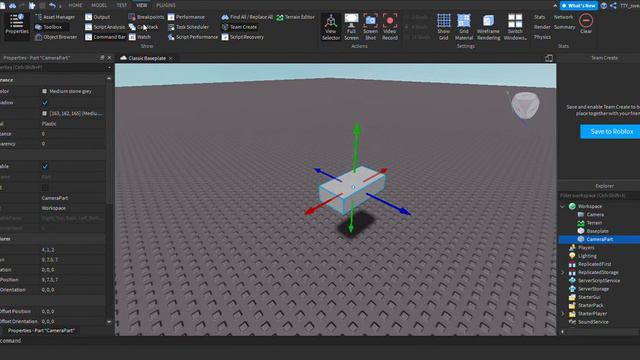The height and width of the screenshot is (360, 640).
Task: Toggle Wireframe Rendering
Action: point(488,27)
